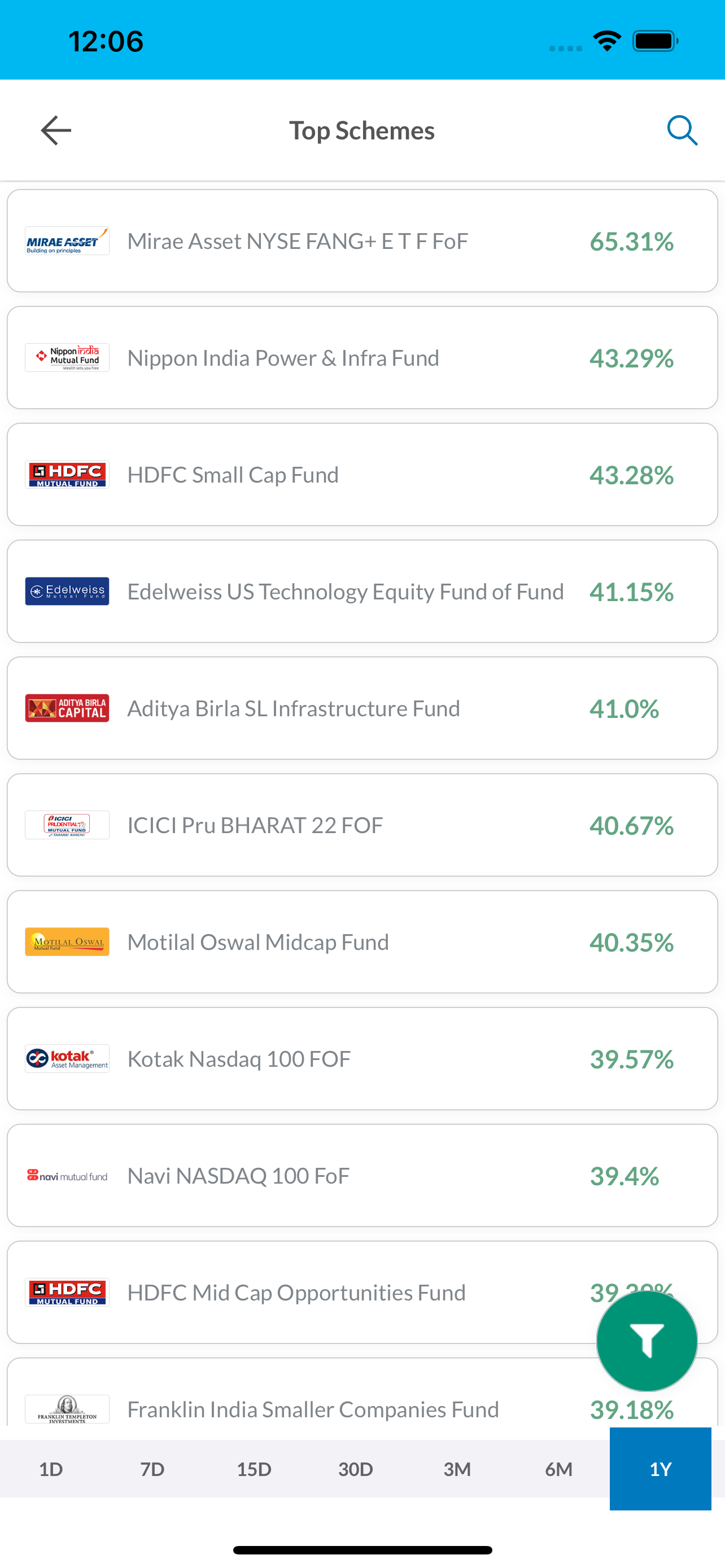
Task: Tap the Nippon India Mutual Fund logo
Action: point(67,358)
